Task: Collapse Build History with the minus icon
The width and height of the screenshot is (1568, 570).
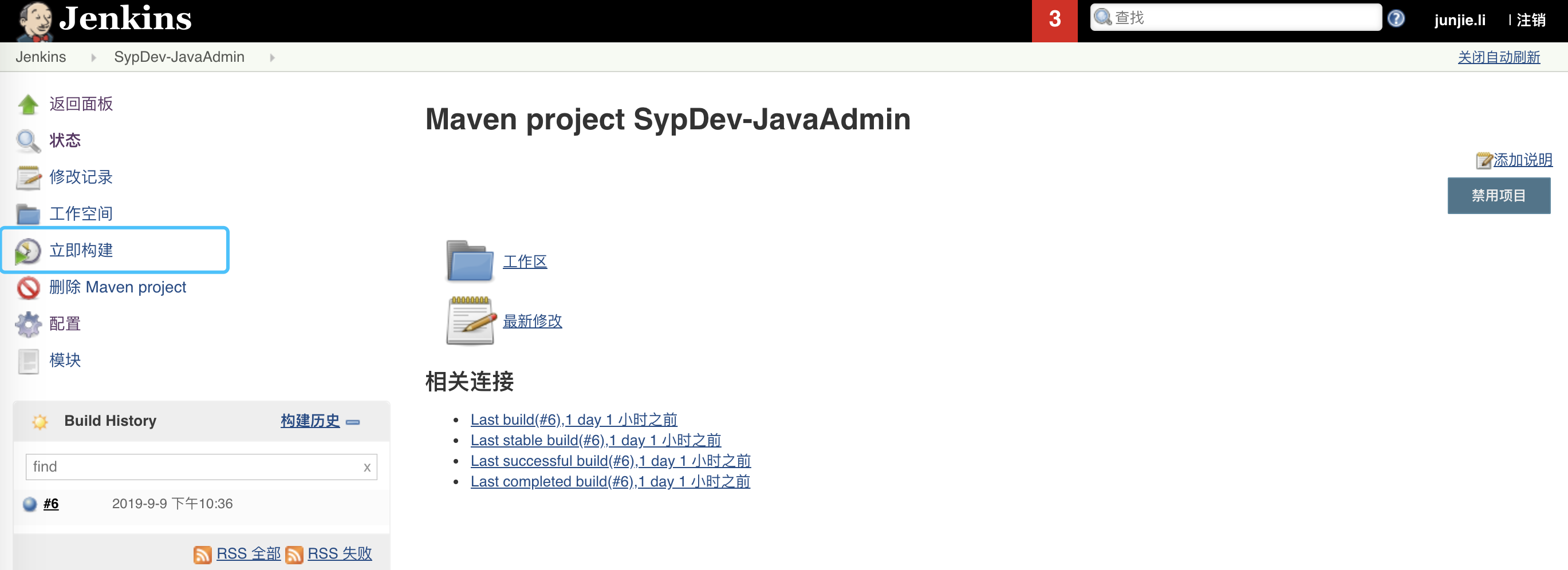Action: coord(352,422)
